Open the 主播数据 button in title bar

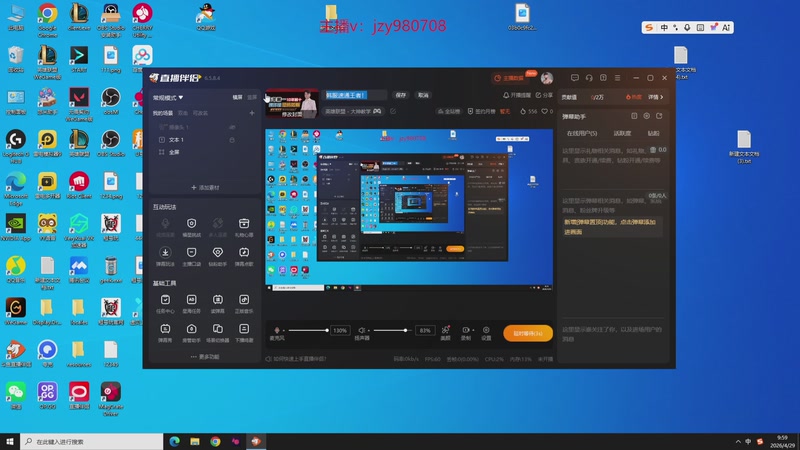point(511,78)
